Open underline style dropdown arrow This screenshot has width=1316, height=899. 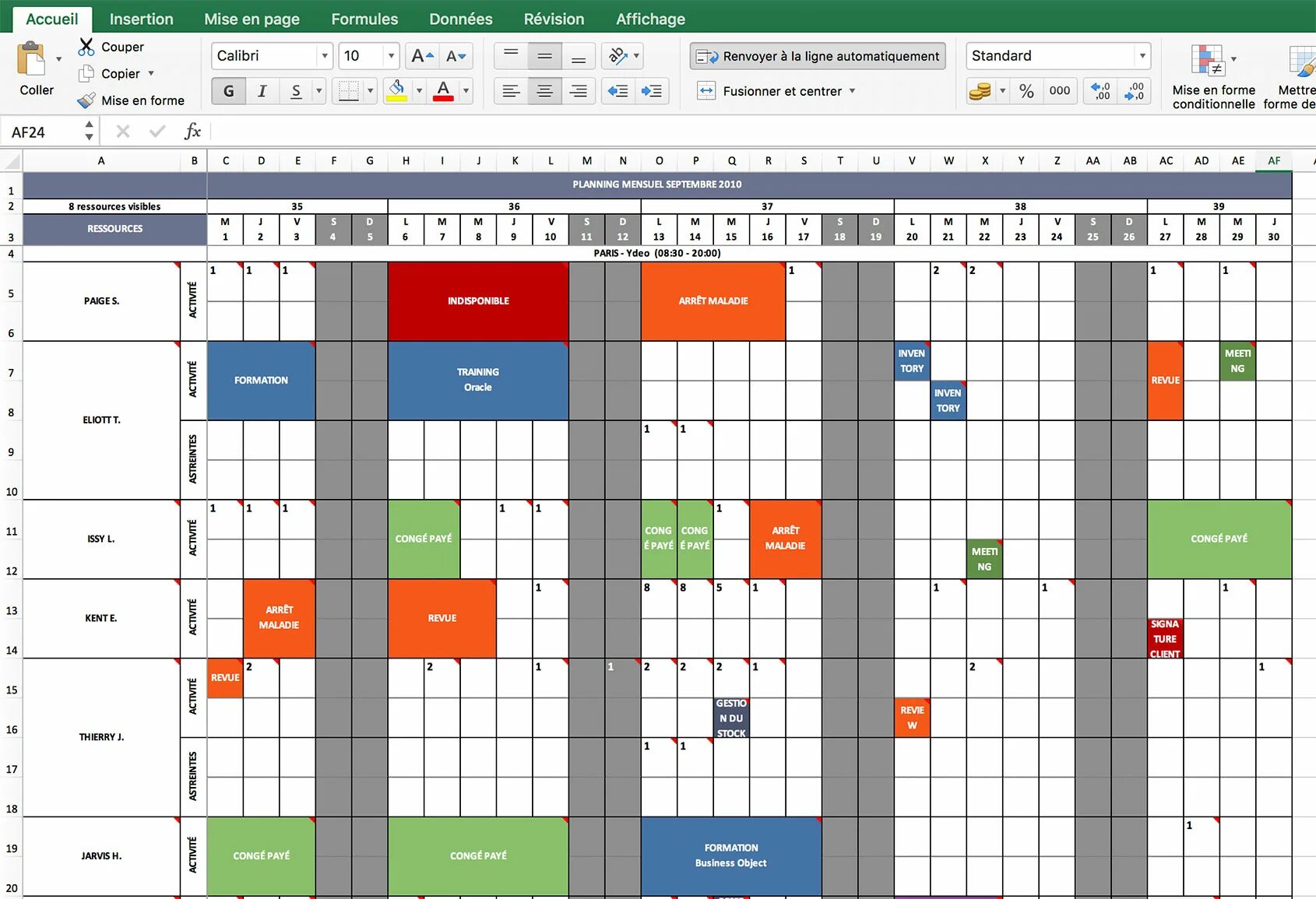click(x=318, y=91)
